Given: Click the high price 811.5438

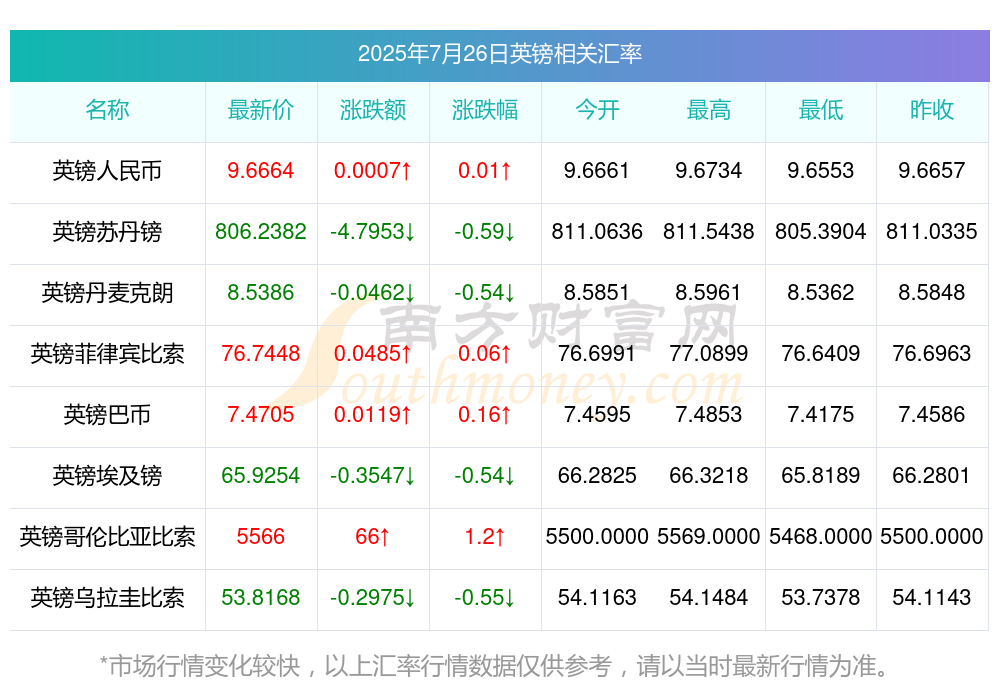Looking at the screenshot, I should click(709, 231).
